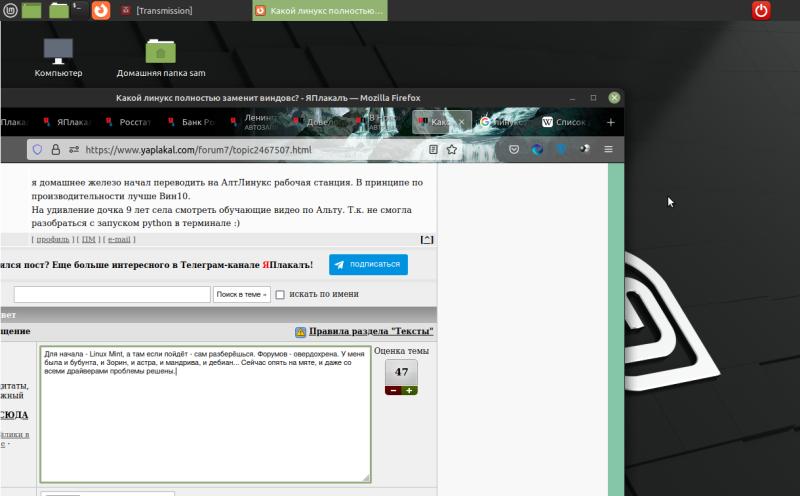Open the Правила раздела "Тексты" link
The height and width of the screenshot is (496, 800).
(x=371, y=331)
